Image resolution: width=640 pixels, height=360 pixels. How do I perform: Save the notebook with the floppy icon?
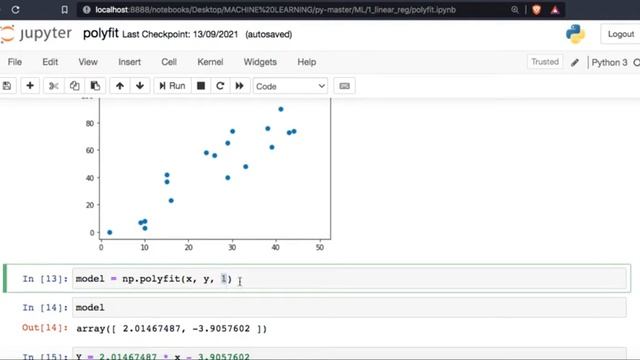point(7,86)
